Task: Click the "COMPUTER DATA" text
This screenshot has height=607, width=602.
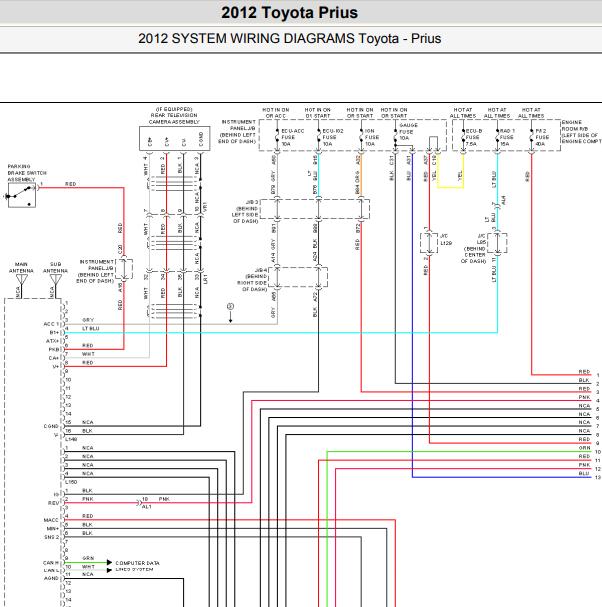Action: [x=137, y=563]
